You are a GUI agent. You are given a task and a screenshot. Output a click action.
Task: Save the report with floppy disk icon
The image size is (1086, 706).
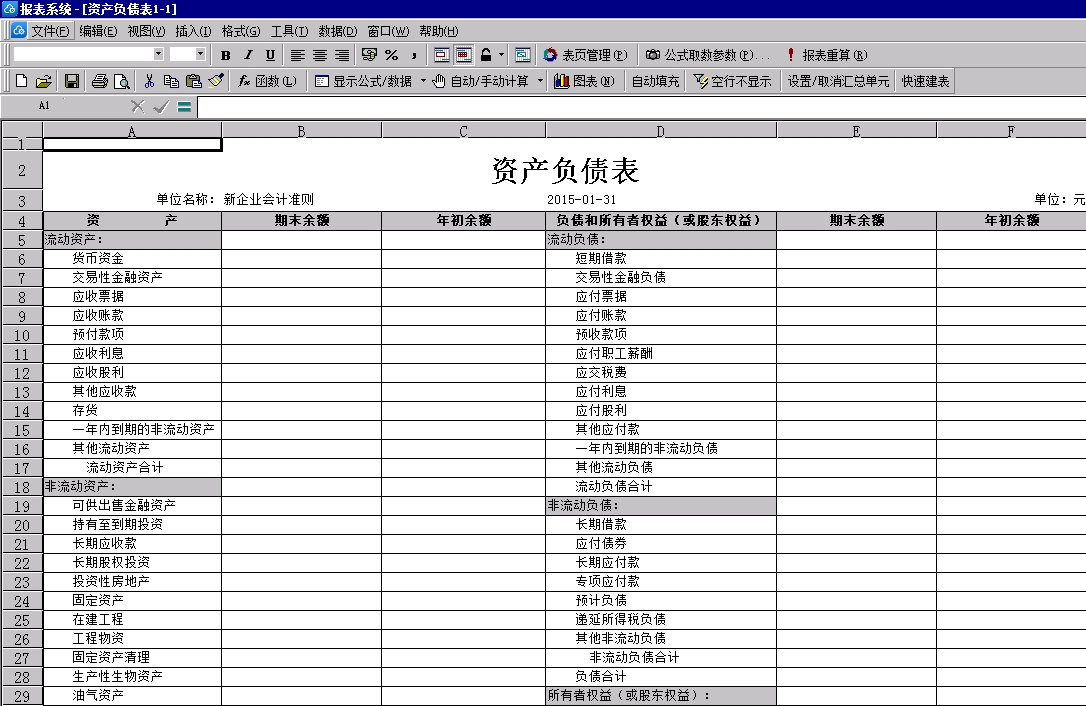[71, 81]
